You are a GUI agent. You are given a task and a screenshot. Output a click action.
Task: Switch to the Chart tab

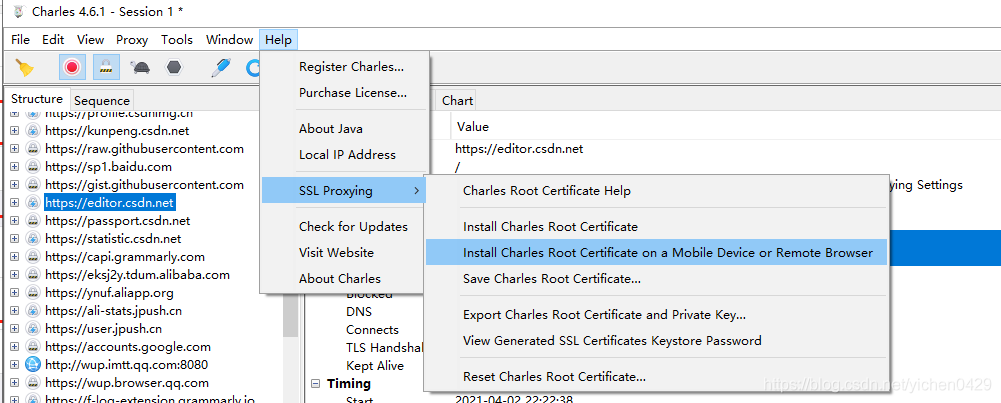457,100
